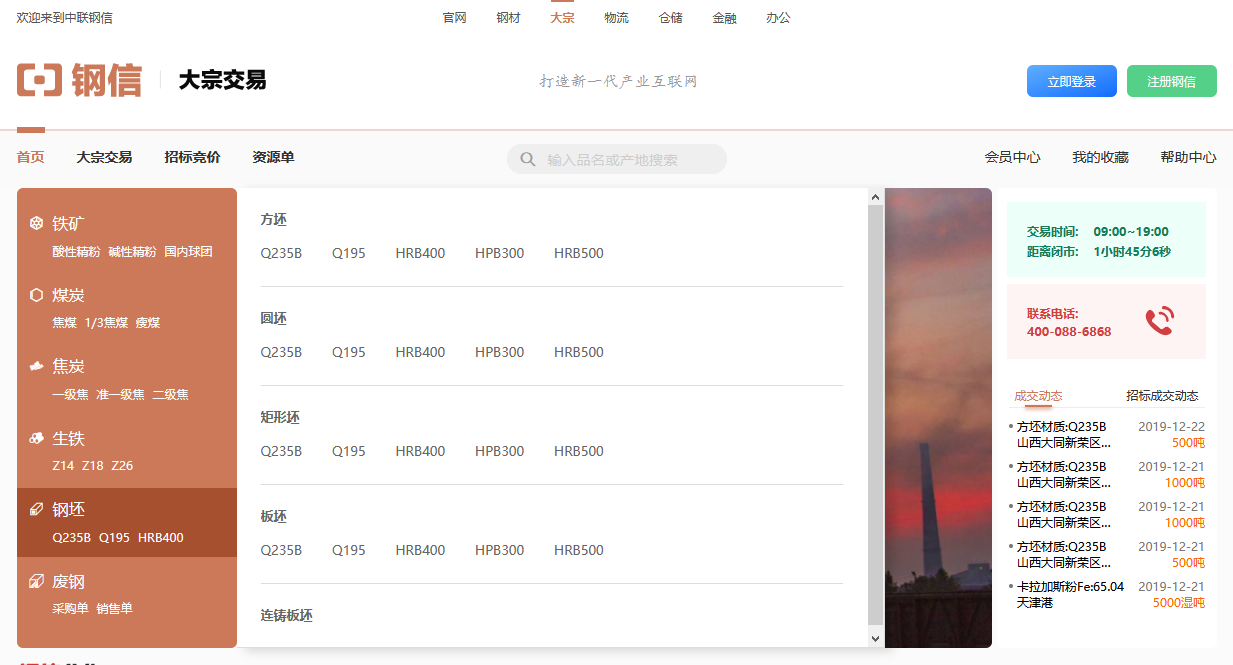
Task: Click the scroll up arrow in submenu panel
Action: [x=875, y=197]
